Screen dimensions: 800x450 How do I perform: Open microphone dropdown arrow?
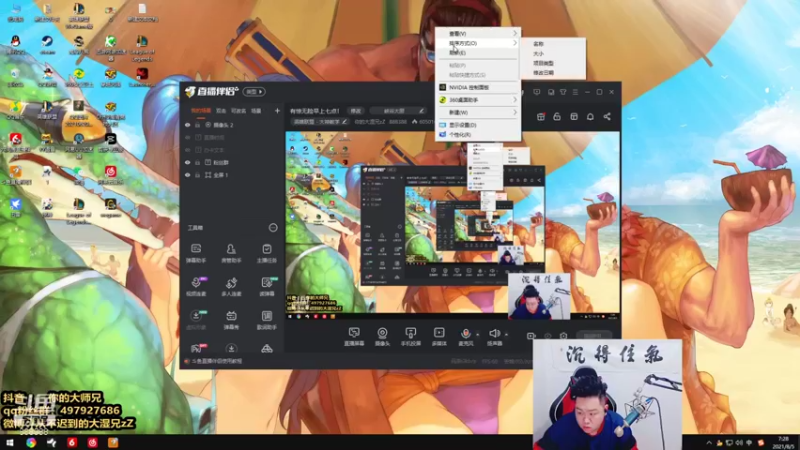(x=478, y=335)
